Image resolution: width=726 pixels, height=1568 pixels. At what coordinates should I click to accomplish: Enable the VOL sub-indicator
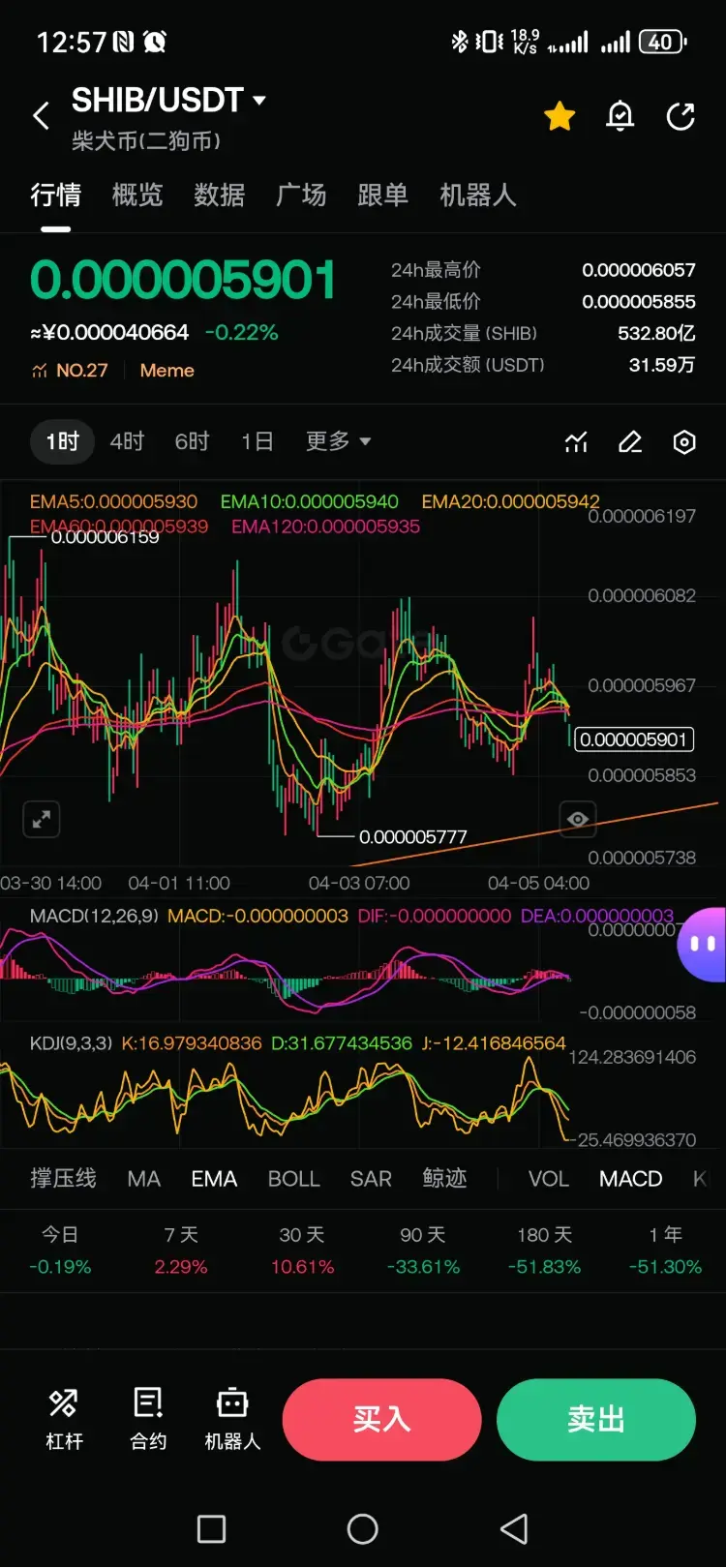[x=548, y=1179]
